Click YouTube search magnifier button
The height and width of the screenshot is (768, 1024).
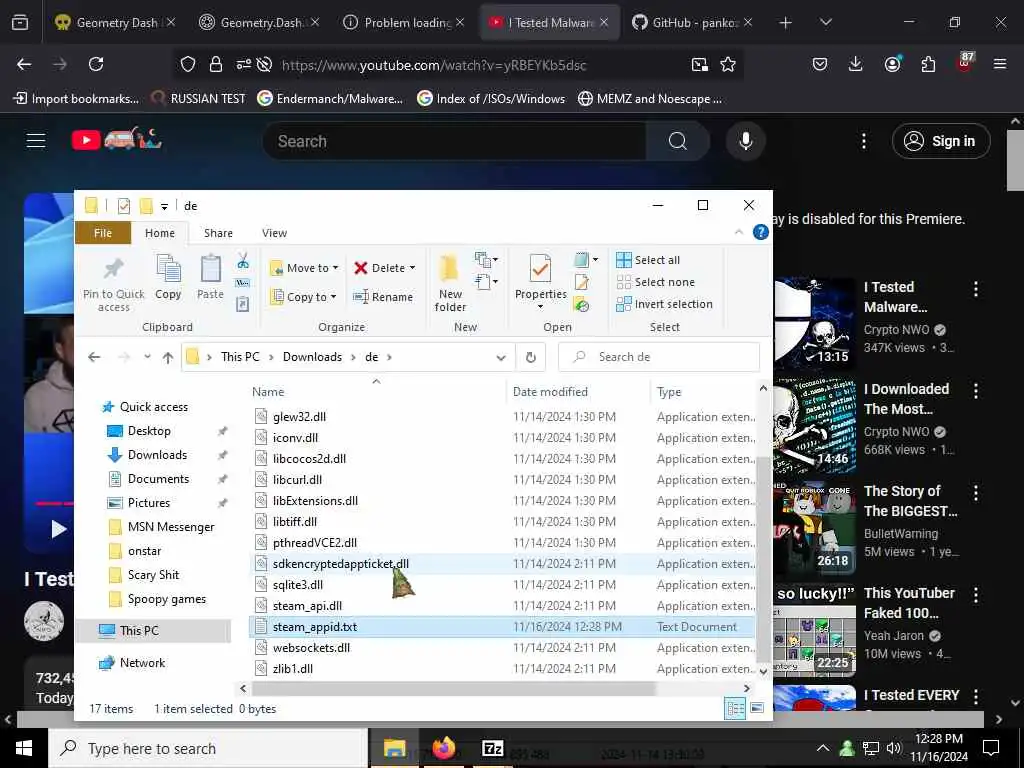(677, 141)
